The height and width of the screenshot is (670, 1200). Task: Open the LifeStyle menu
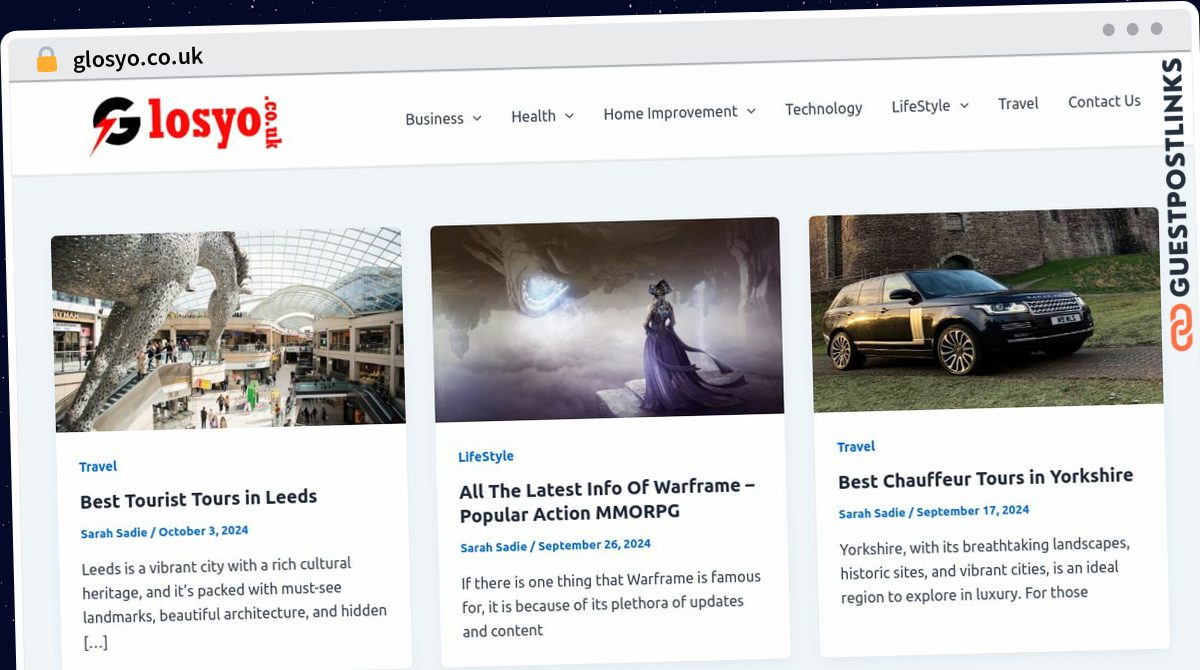[921, 105]
